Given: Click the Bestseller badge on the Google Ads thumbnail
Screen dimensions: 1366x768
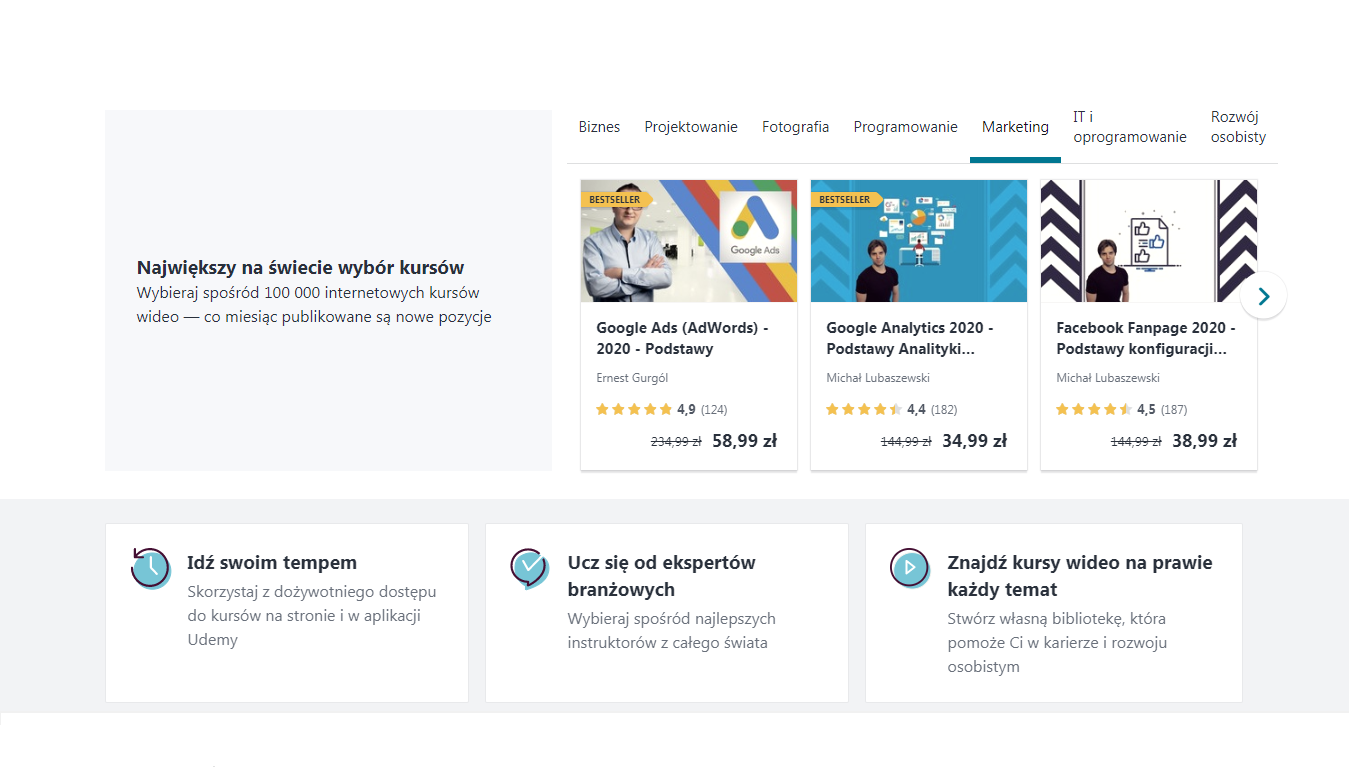Looking at the screenshot, I should pos(616,200).
